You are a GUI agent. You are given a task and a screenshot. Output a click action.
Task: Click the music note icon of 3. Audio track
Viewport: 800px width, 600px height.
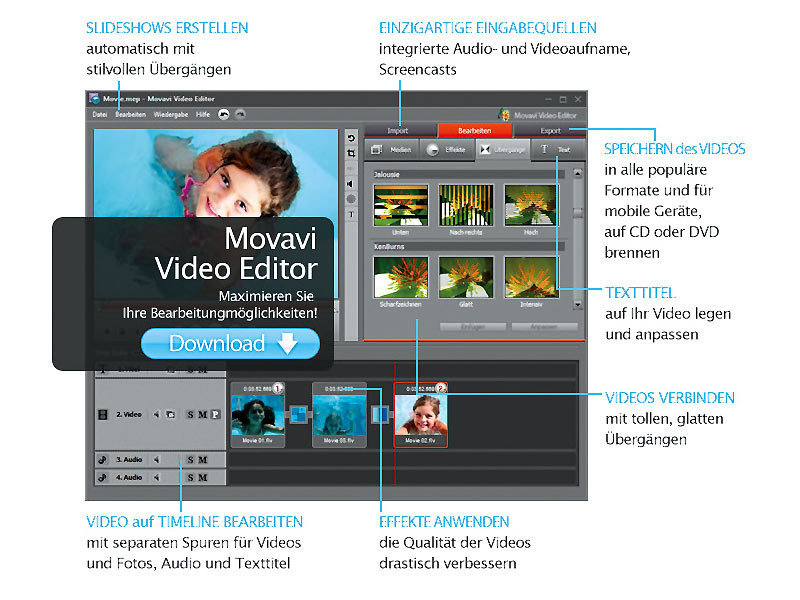point(103,460)
